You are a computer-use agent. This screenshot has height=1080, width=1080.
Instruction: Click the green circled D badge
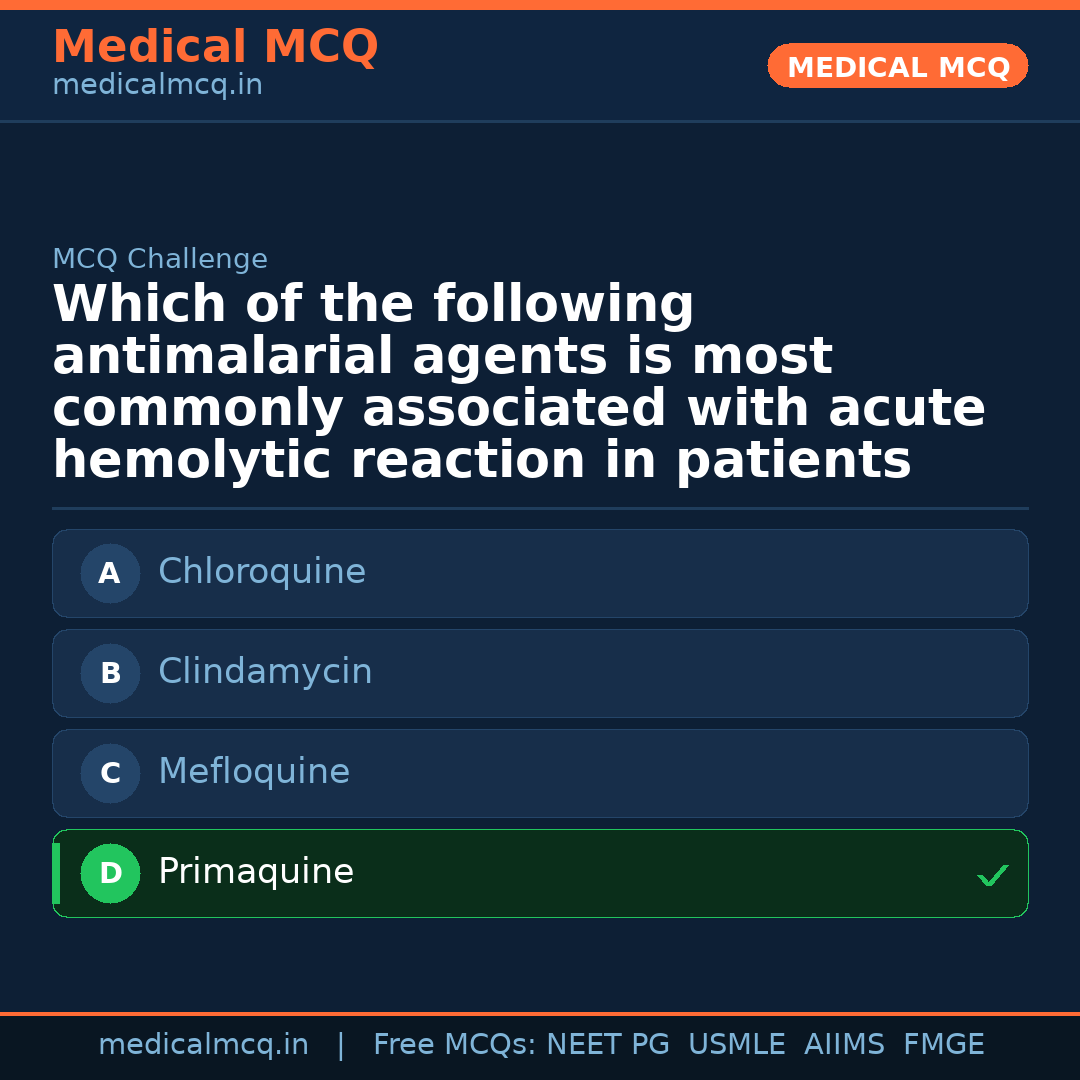pyautogui.click(x=110, y=874)
